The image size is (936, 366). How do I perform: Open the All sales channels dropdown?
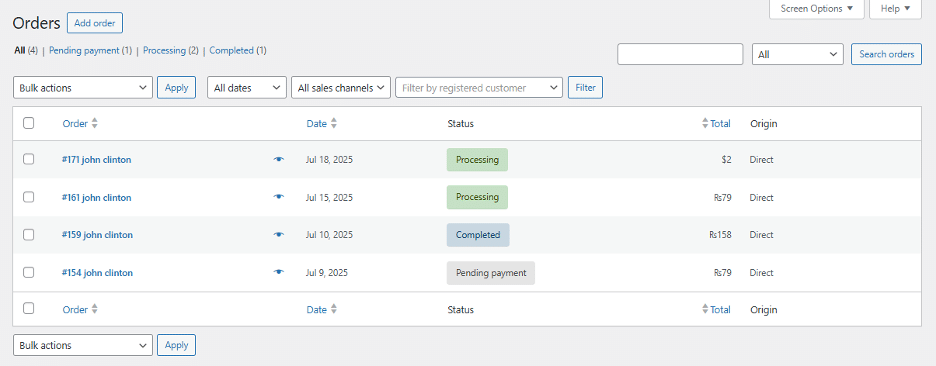point(341,88)
